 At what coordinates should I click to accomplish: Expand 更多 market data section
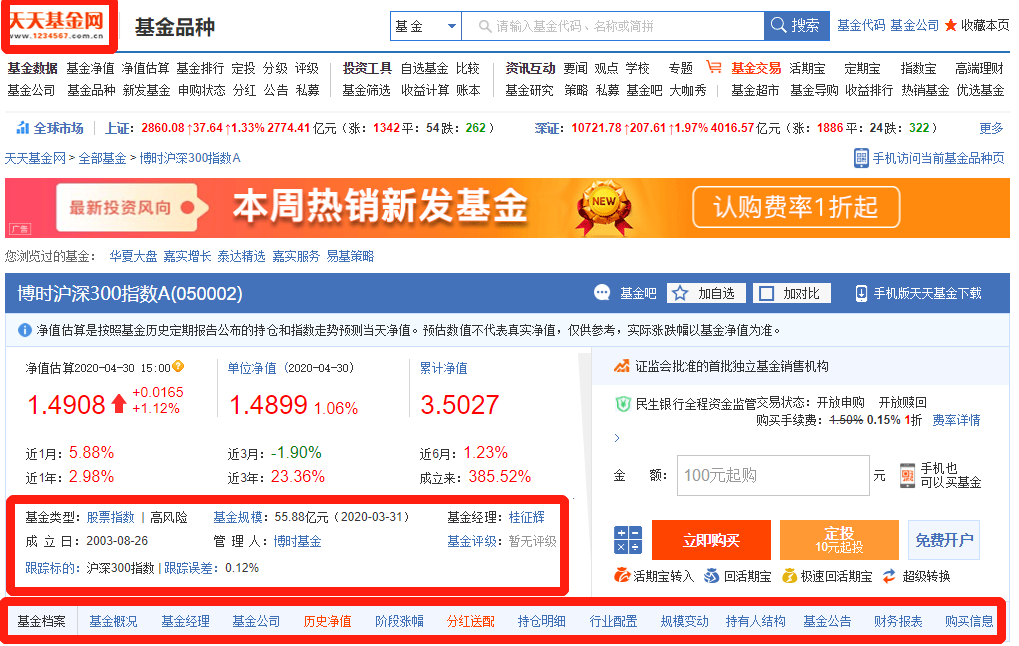pyautogui.click(x=993, y=127)
